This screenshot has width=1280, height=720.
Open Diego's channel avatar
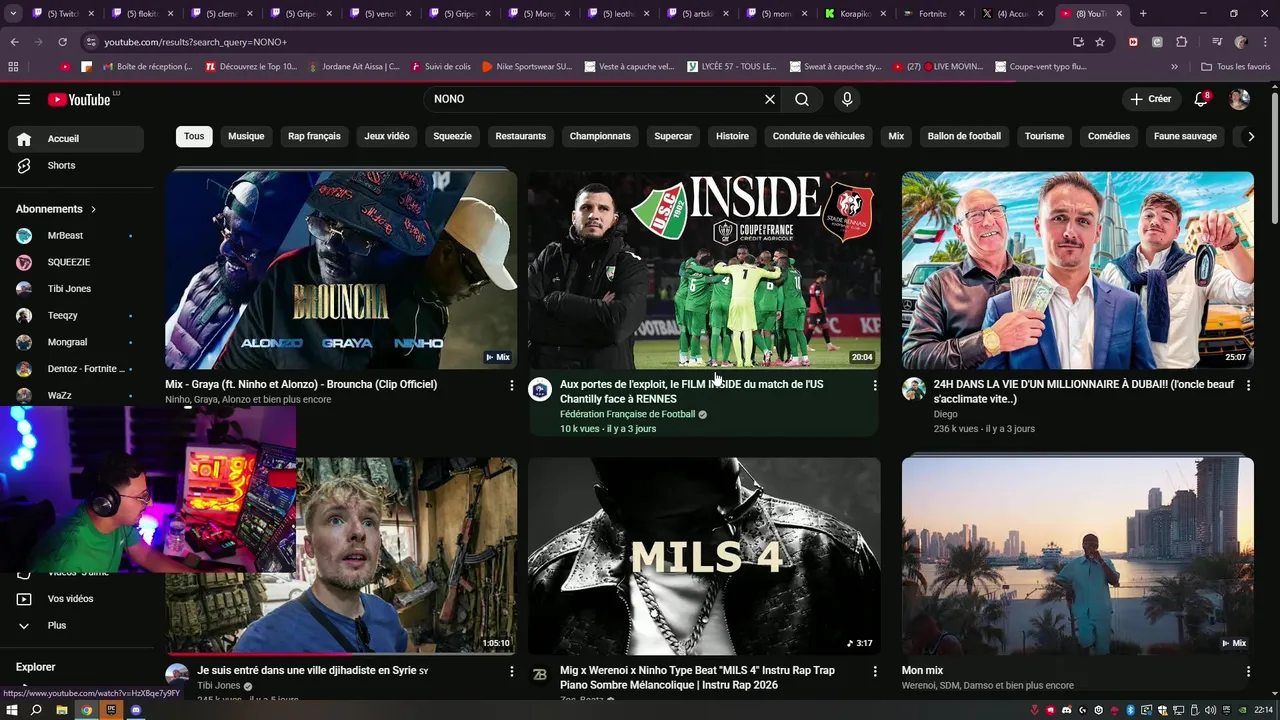(914, 390)
